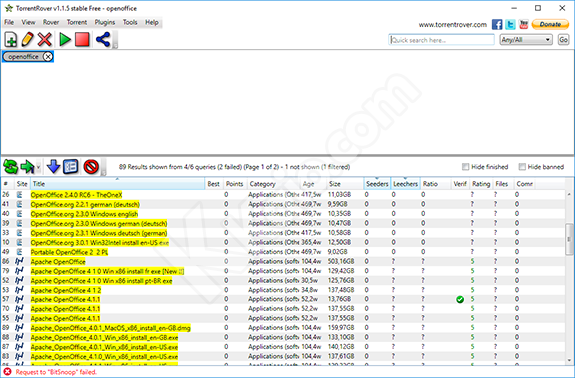
Task: Sort results by Ratio column header
Action: tap(435, 184)
